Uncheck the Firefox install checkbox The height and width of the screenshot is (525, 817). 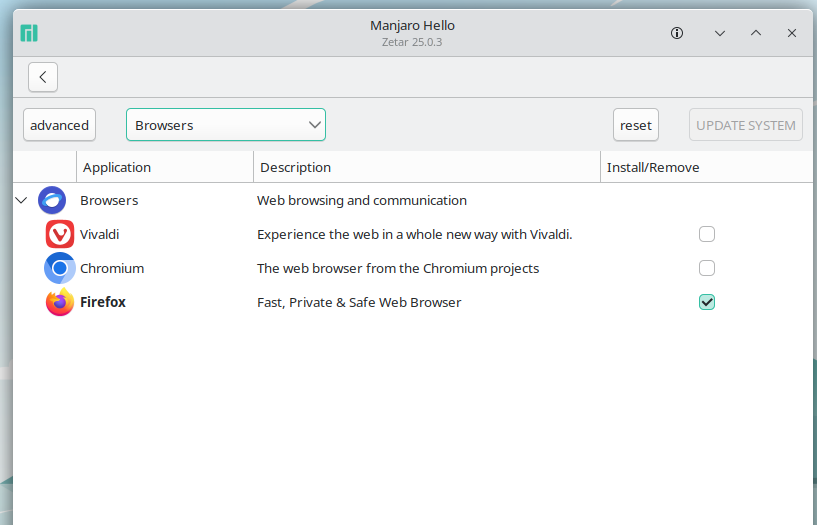tap(707, 302)
